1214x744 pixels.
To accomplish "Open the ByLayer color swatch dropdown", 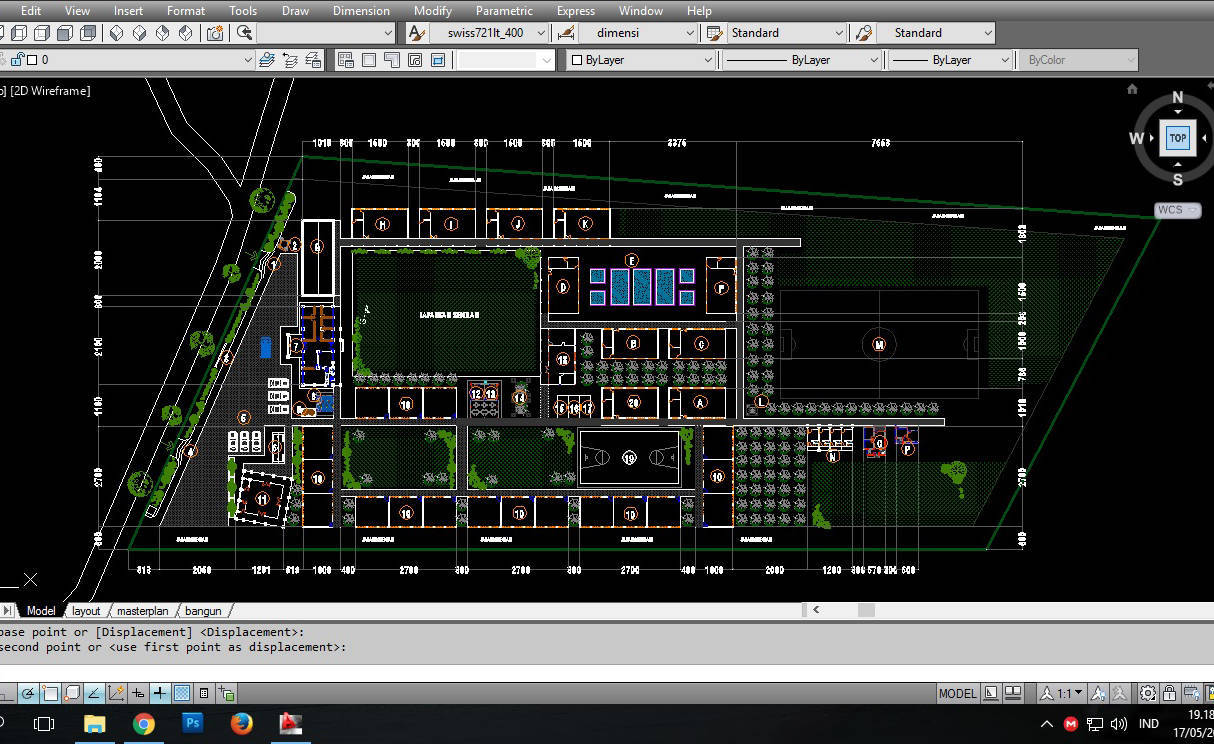I will (707, 59).
